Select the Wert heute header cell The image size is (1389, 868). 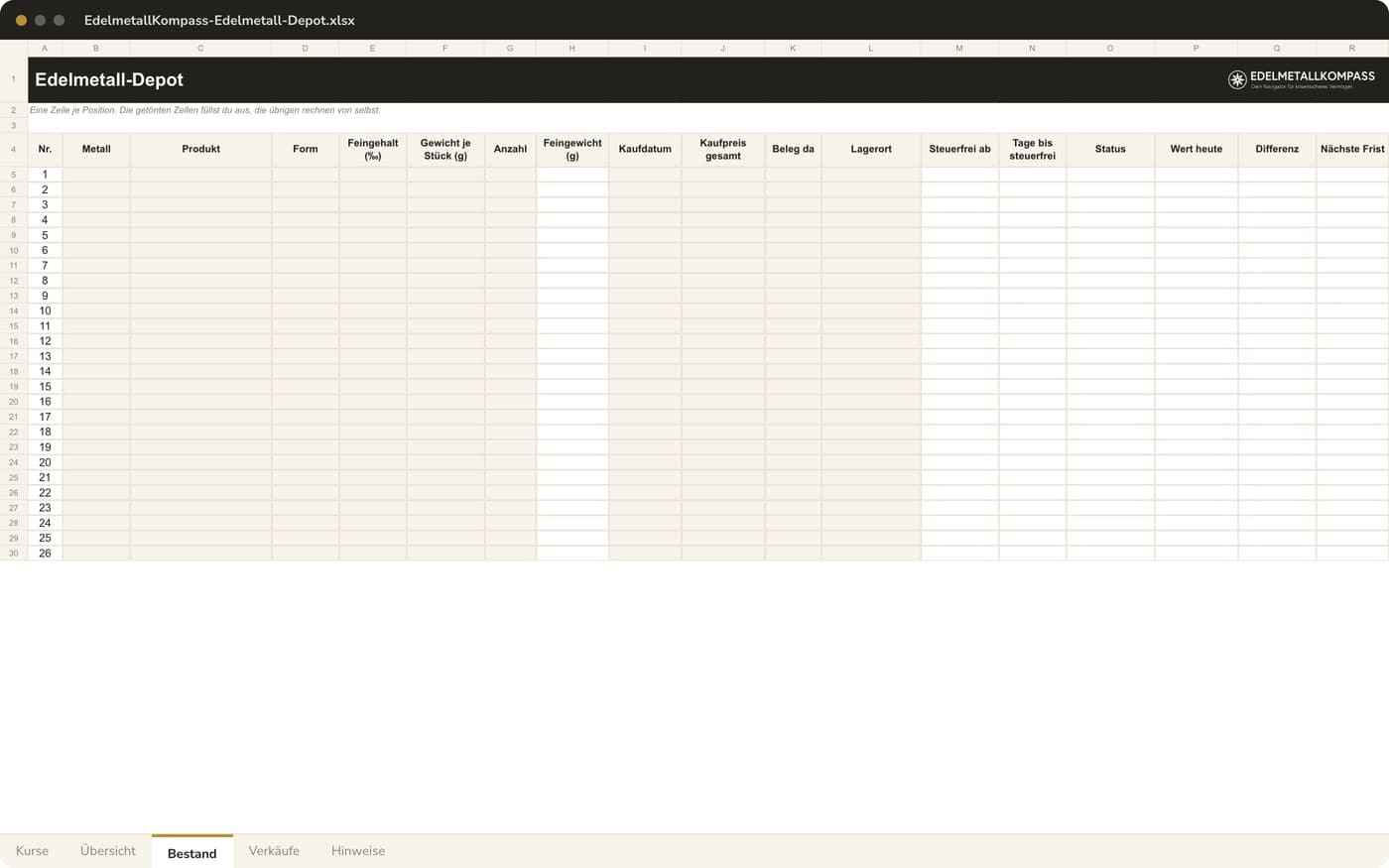tap(1197, 149)
